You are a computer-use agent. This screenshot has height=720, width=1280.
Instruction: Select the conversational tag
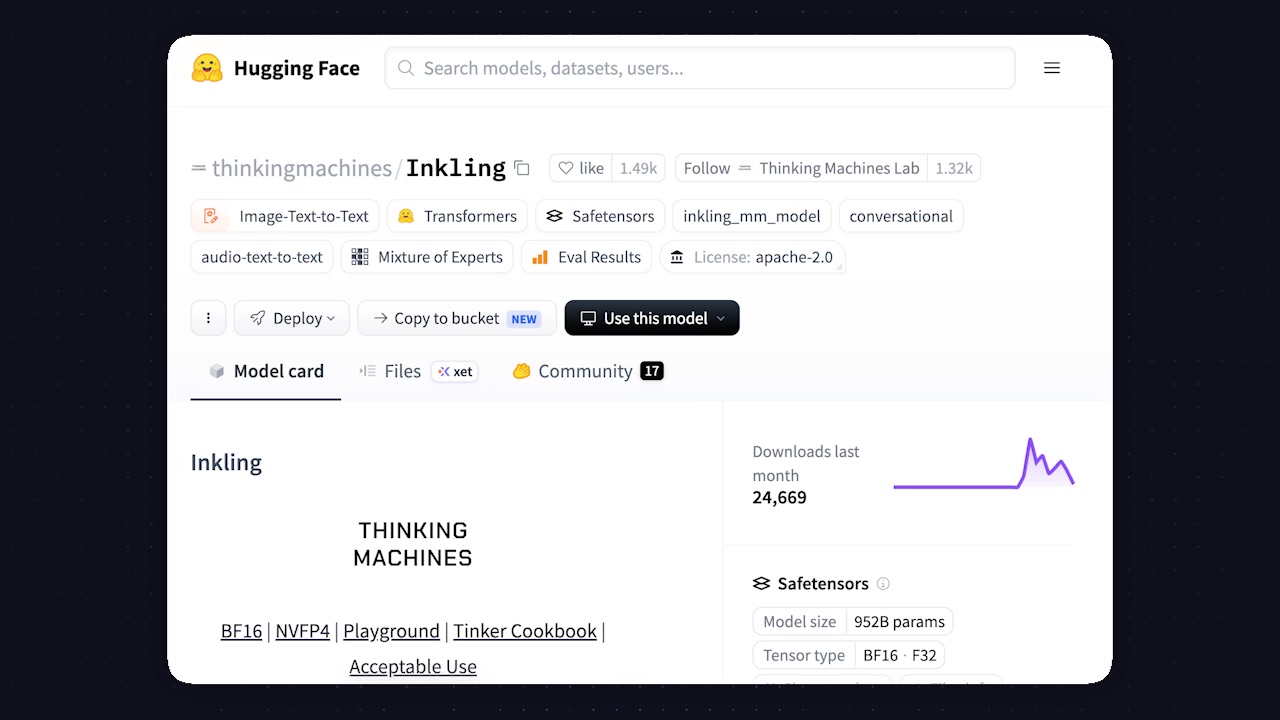click(x=901, y=216)
